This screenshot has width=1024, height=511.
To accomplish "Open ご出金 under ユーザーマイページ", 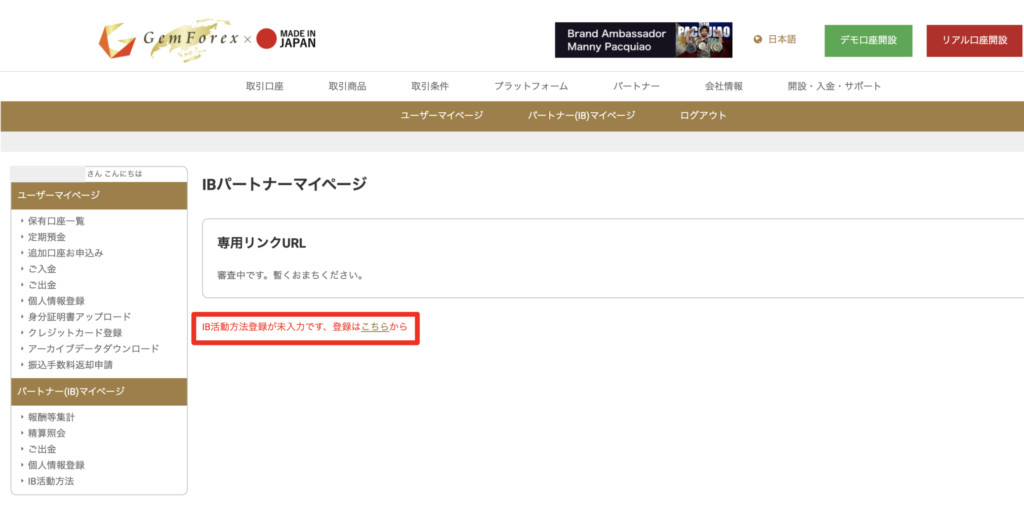I will pos(42,285).
